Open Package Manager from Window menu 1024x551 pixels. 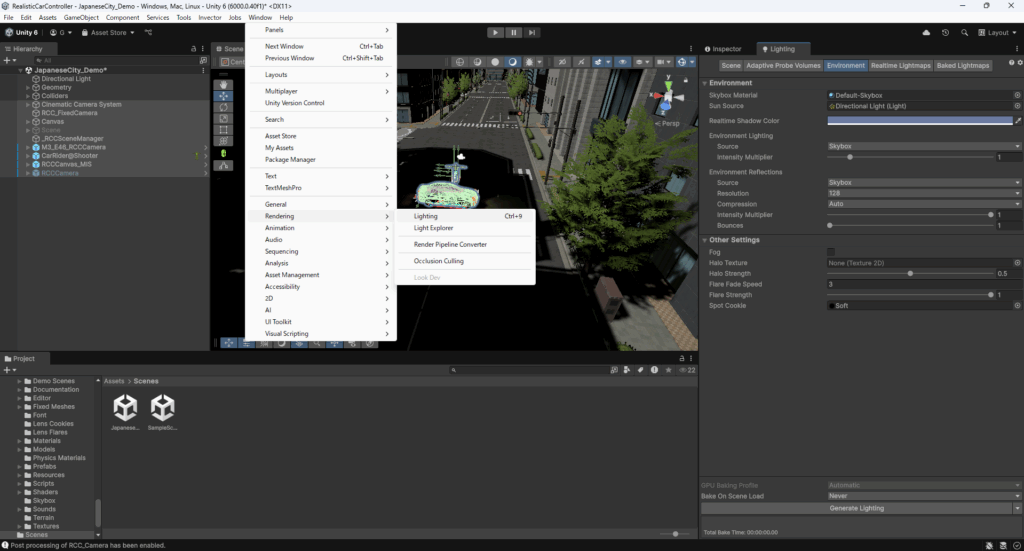321,159
